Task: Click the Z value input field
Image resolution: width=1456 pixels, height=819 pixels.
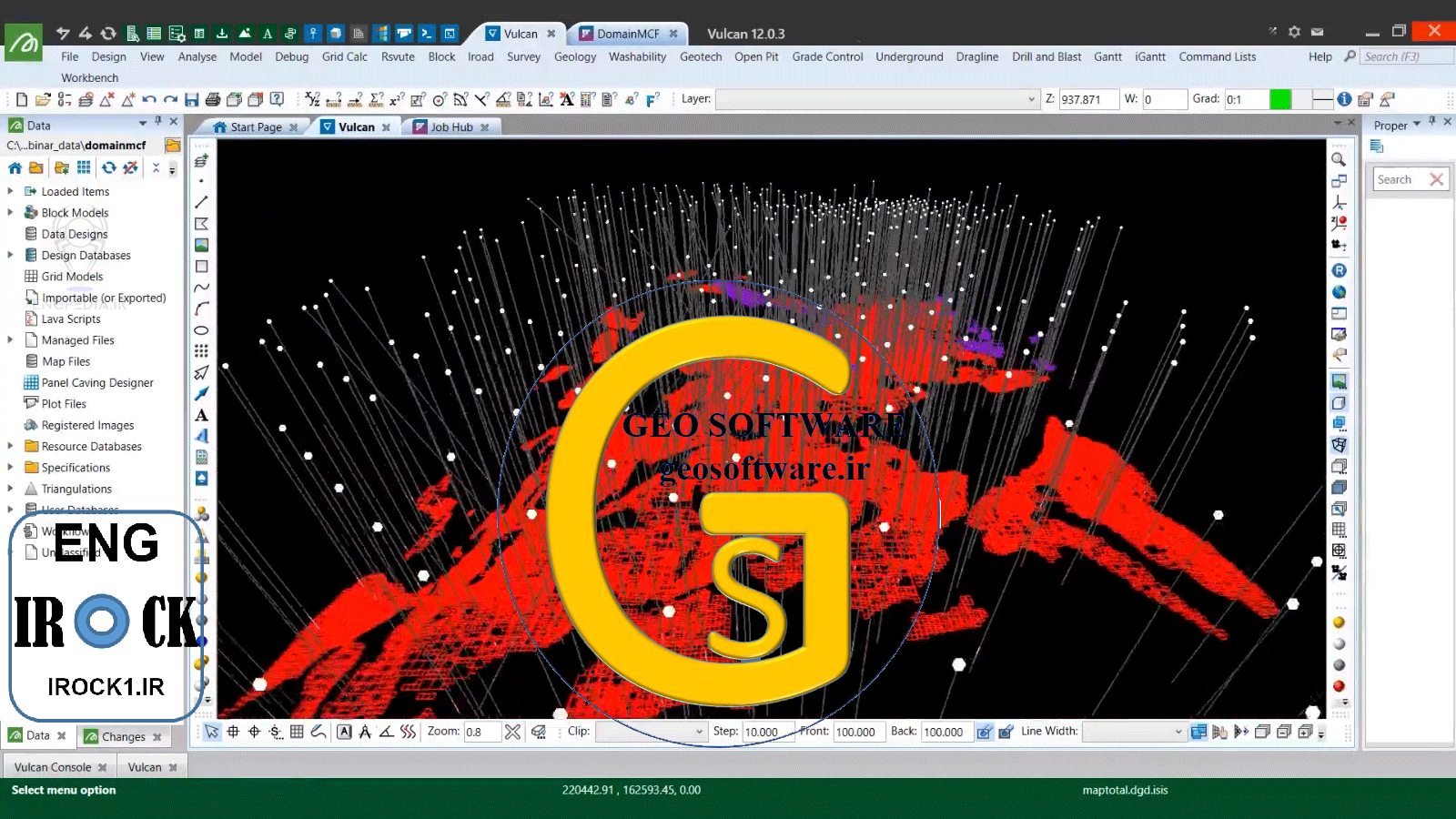Action: tap(1088, 99)
